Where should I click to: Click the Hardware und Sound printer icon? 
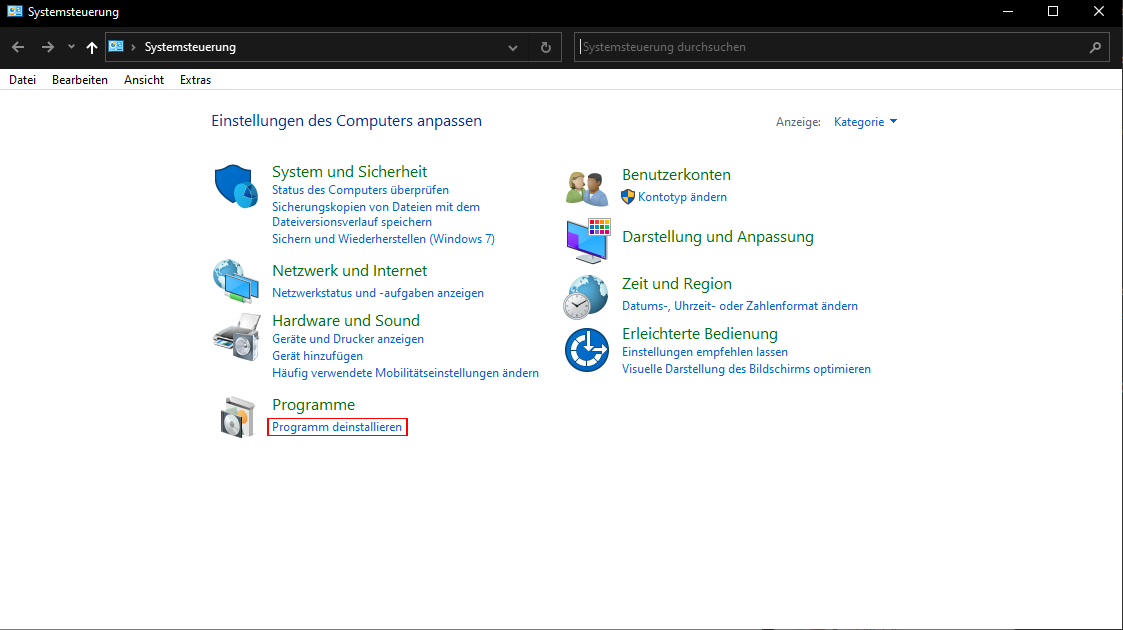[236, 337]
